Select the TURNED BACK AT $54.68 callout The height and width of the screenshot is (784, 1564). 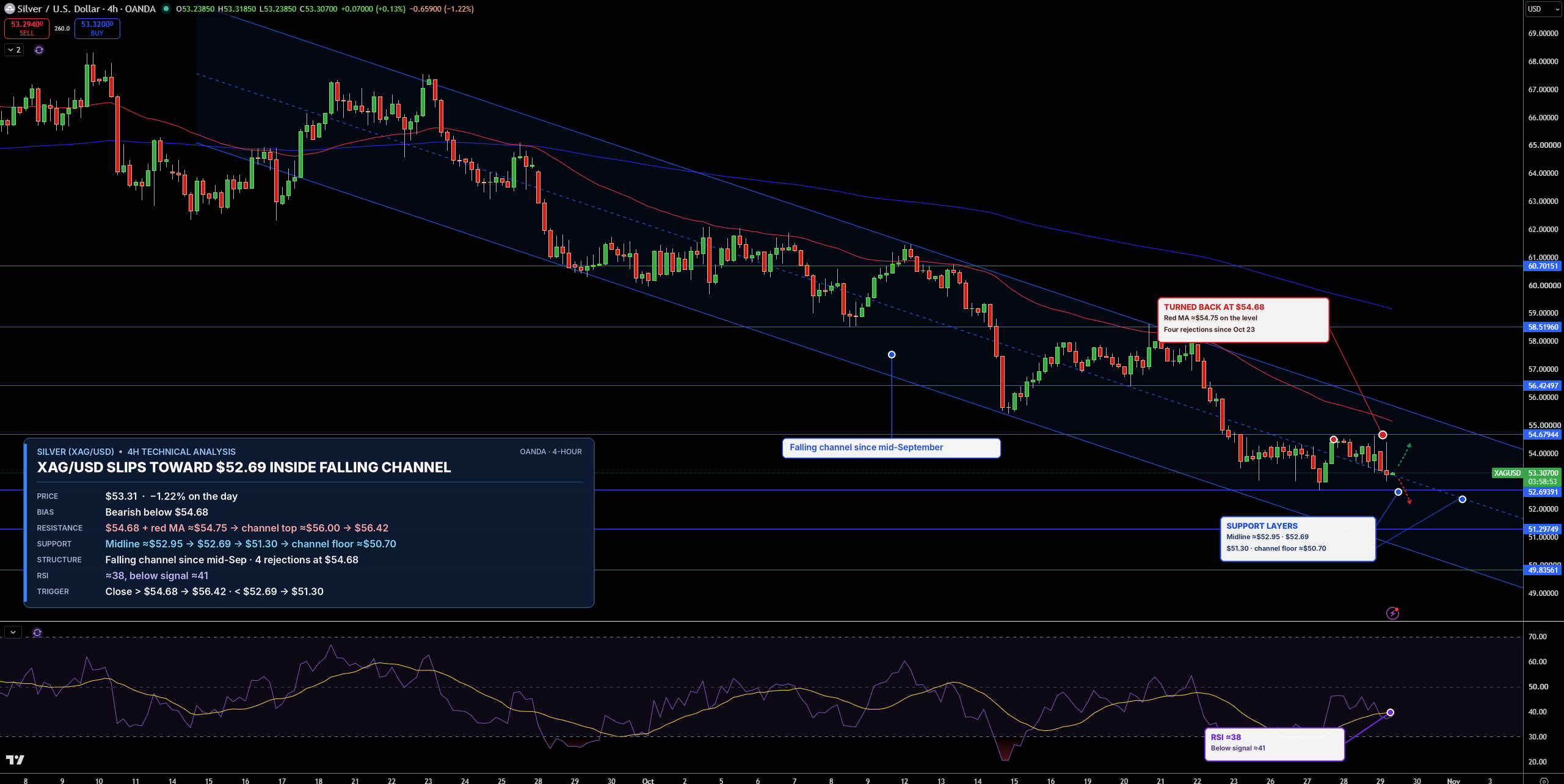coord(1243,320)
